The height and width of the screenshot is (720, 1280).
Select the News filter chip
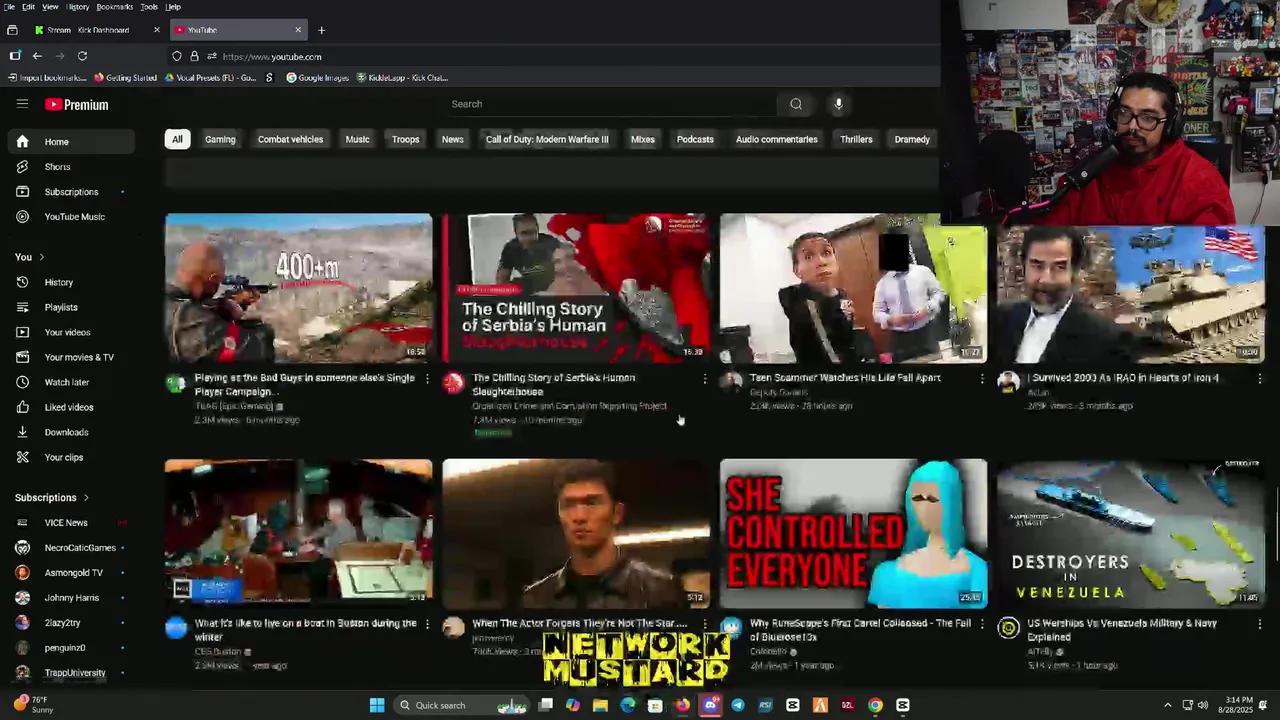click(452, 139)
